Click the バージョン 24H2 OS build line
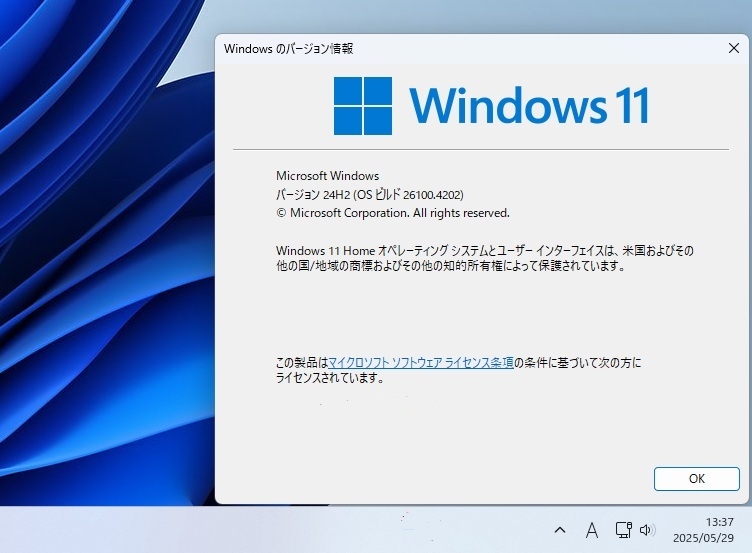 [370, 194]
